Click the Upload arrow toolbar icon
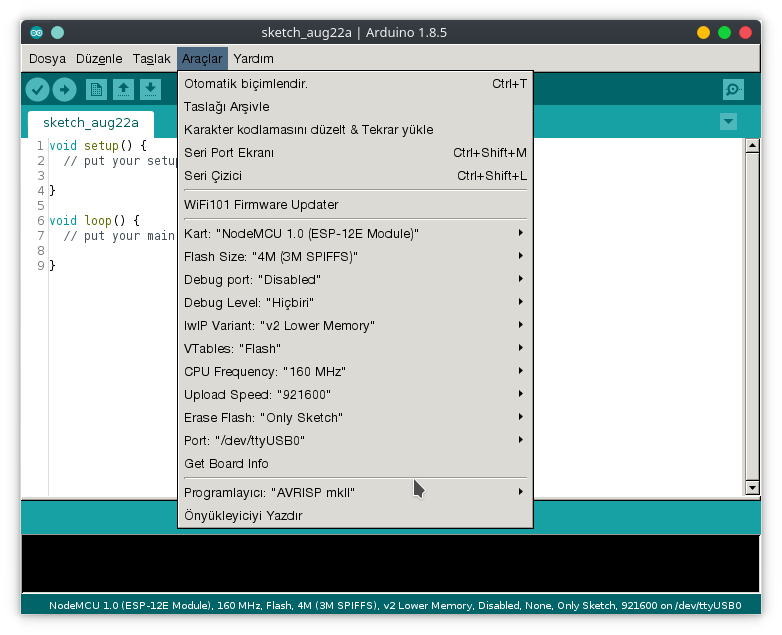 click(x=64, y=90)
